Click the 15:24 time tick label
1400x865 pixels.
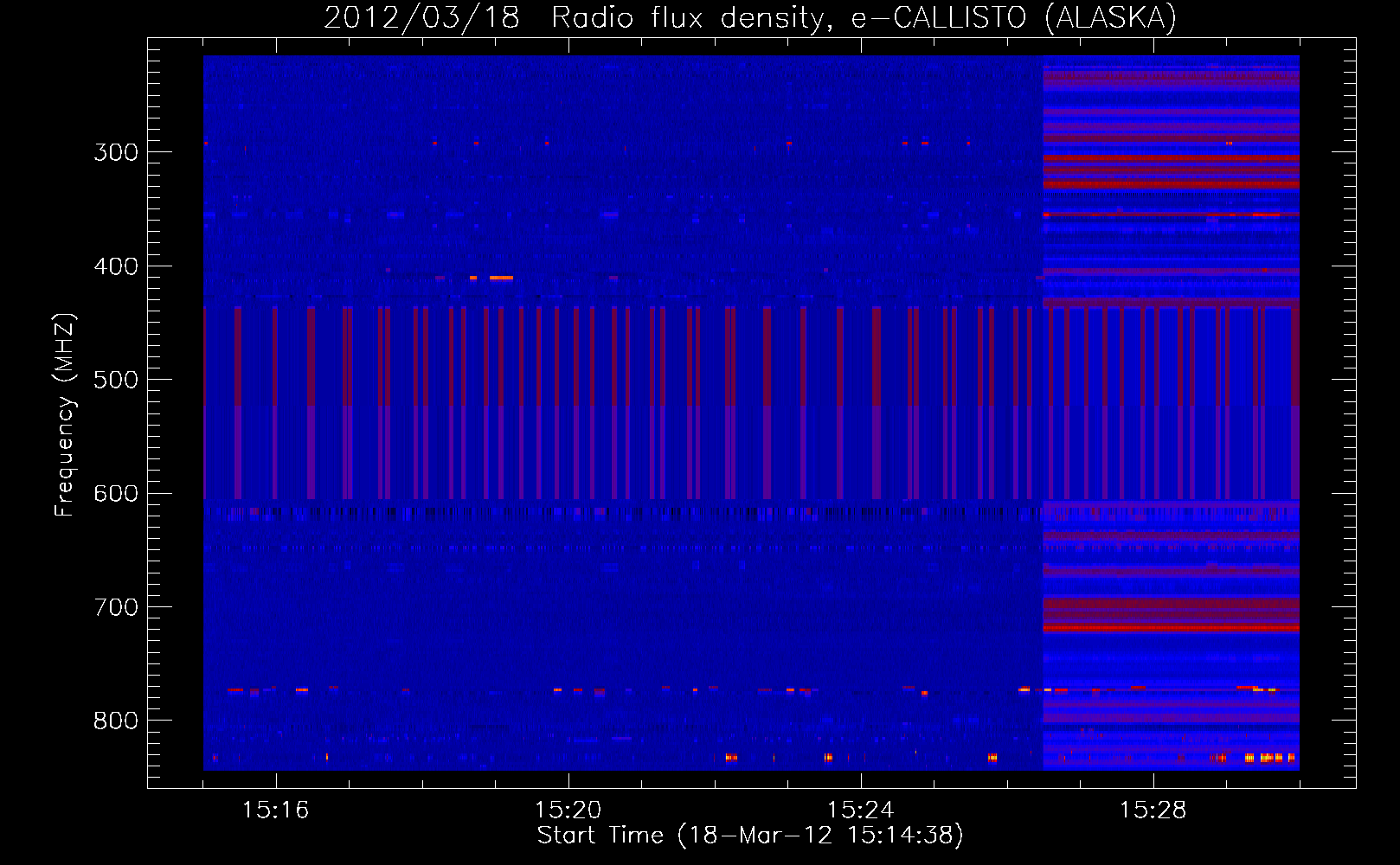(861, 811)
